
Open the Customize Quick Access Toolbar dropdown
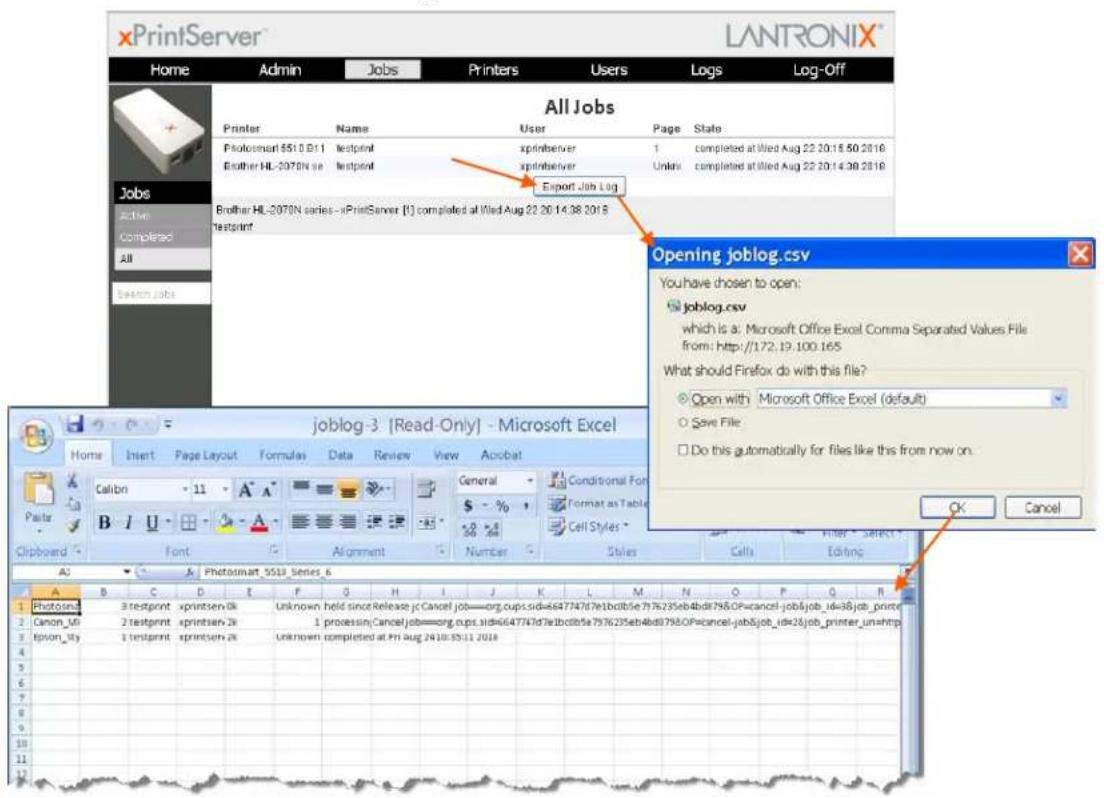168,425
